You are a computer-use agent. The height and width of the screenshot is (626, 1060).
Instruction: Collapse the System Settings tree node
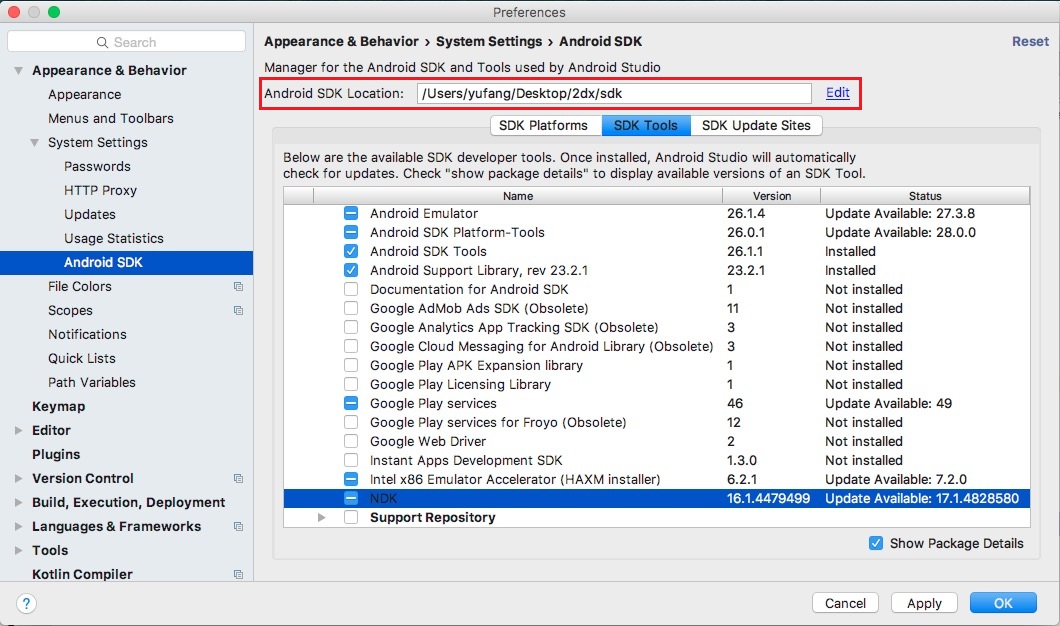point(34,143)
